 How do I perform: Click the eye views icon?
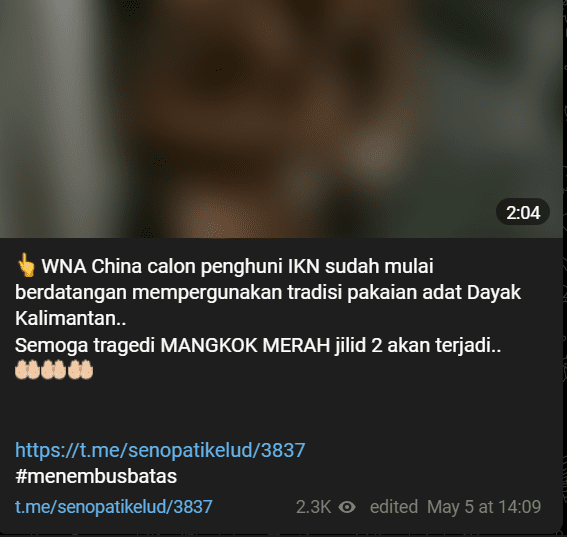(347, 507)
